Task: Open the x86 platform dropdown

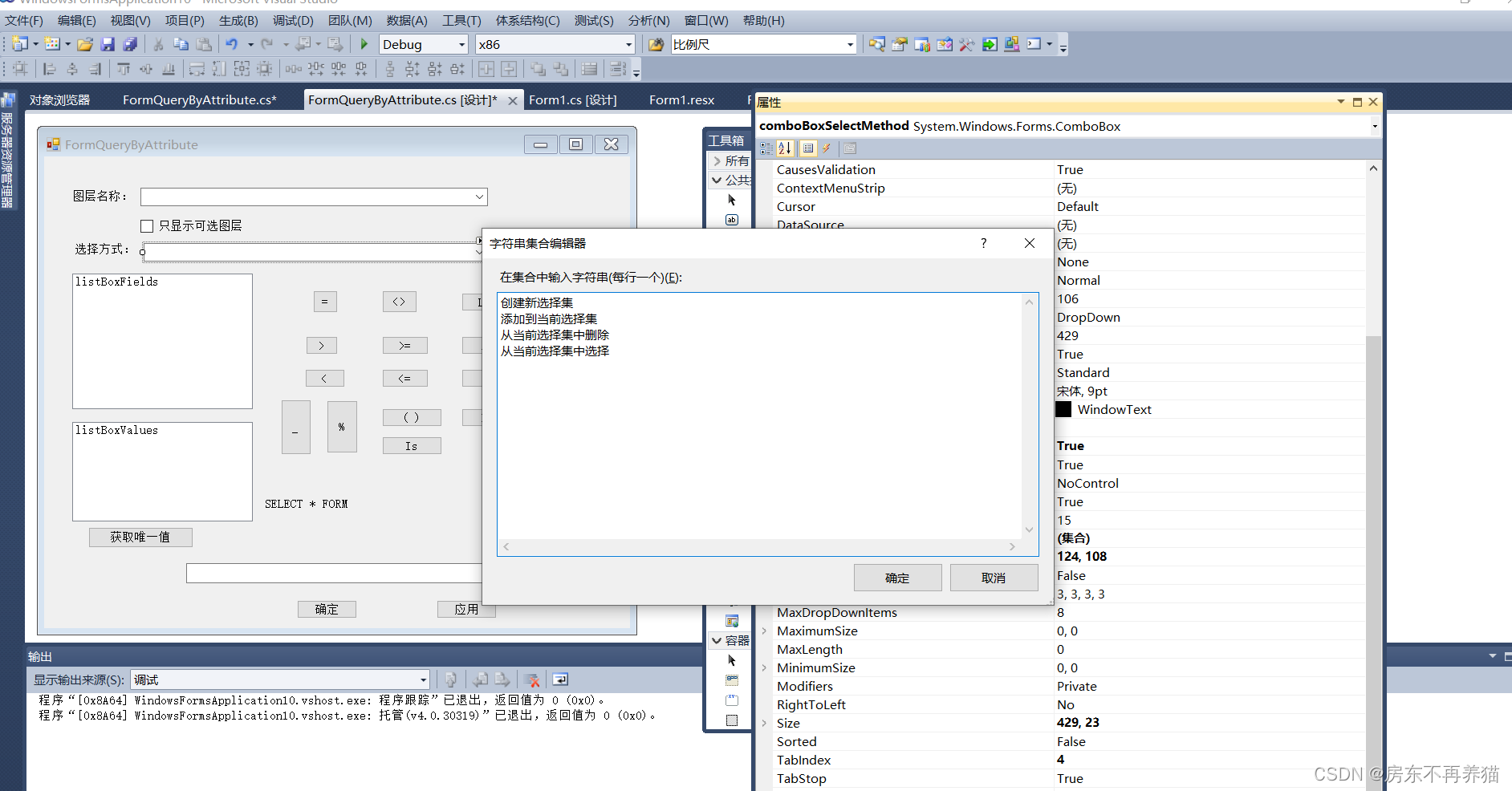Action: click(555, 44)
